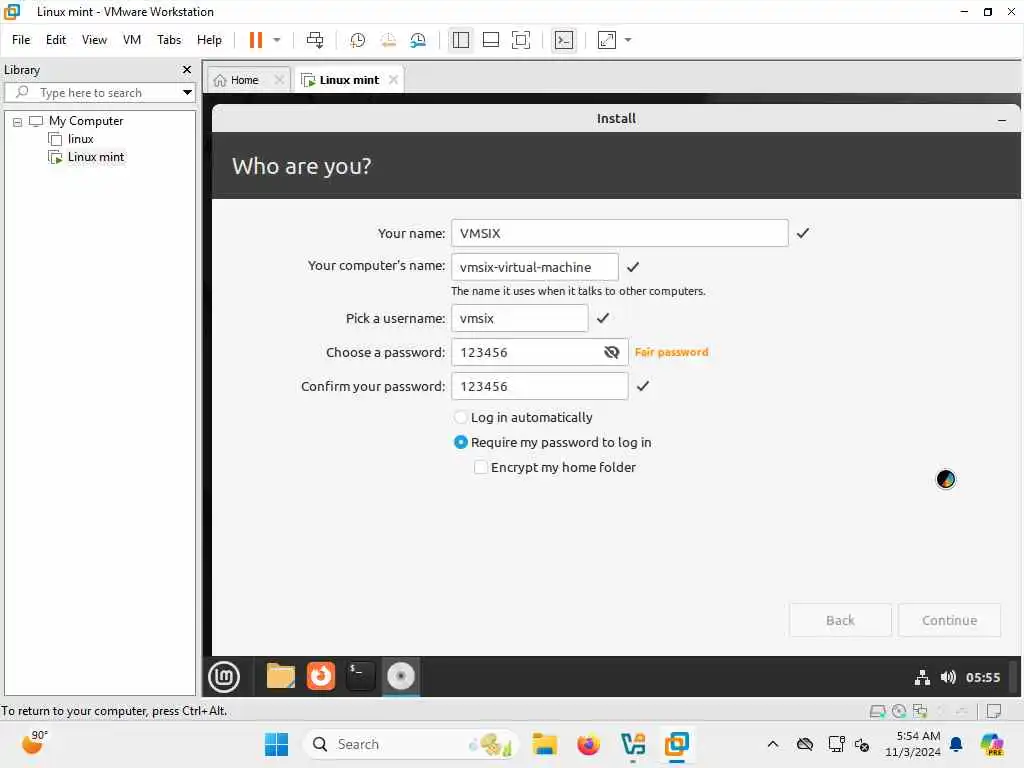Enable Encrypt my home folder checkbox

click(481, 468)
